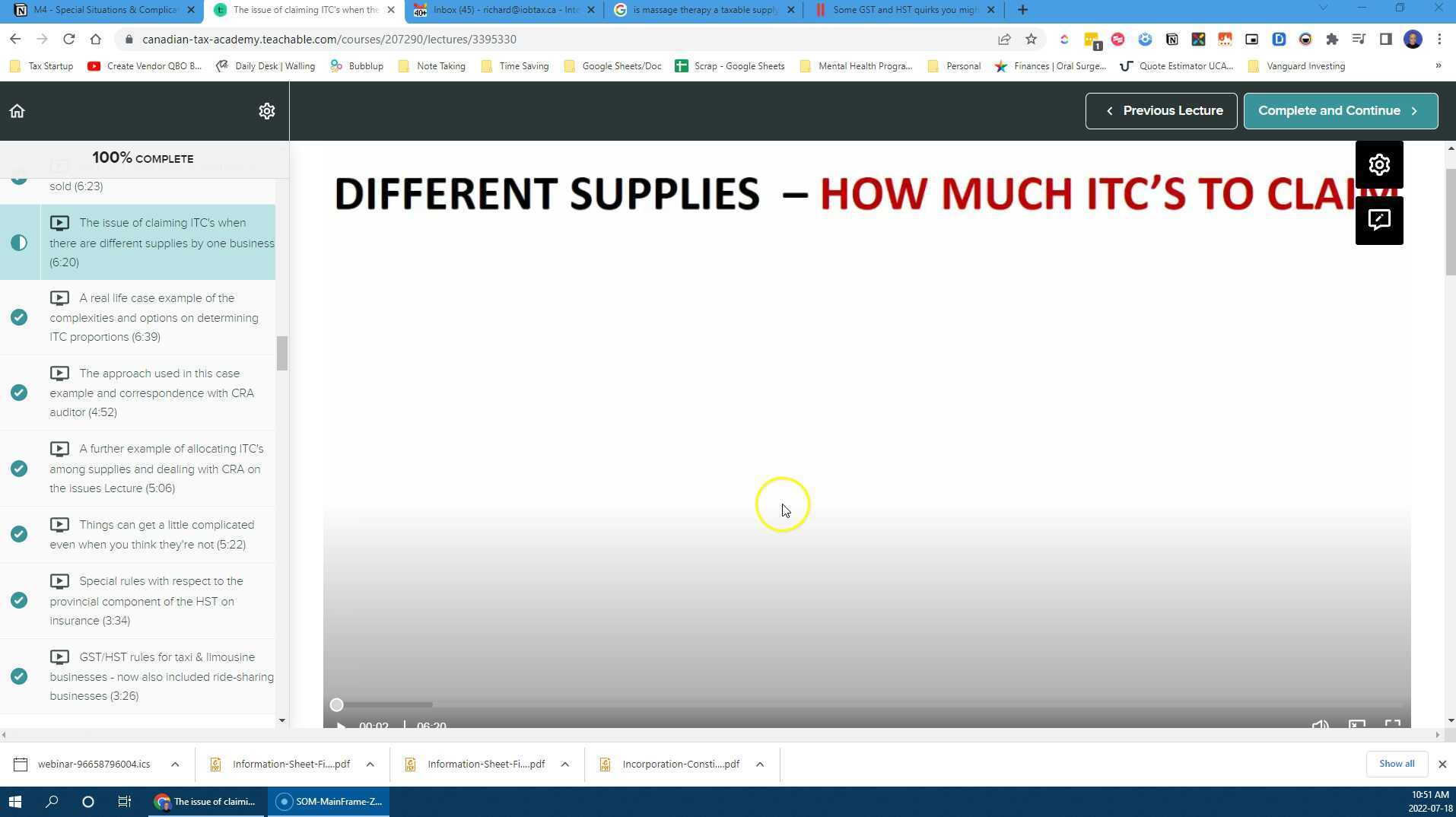Open the comment/feedback overlay icon on video
The width and height of the screenshot is (1456, 817).
1378,221
